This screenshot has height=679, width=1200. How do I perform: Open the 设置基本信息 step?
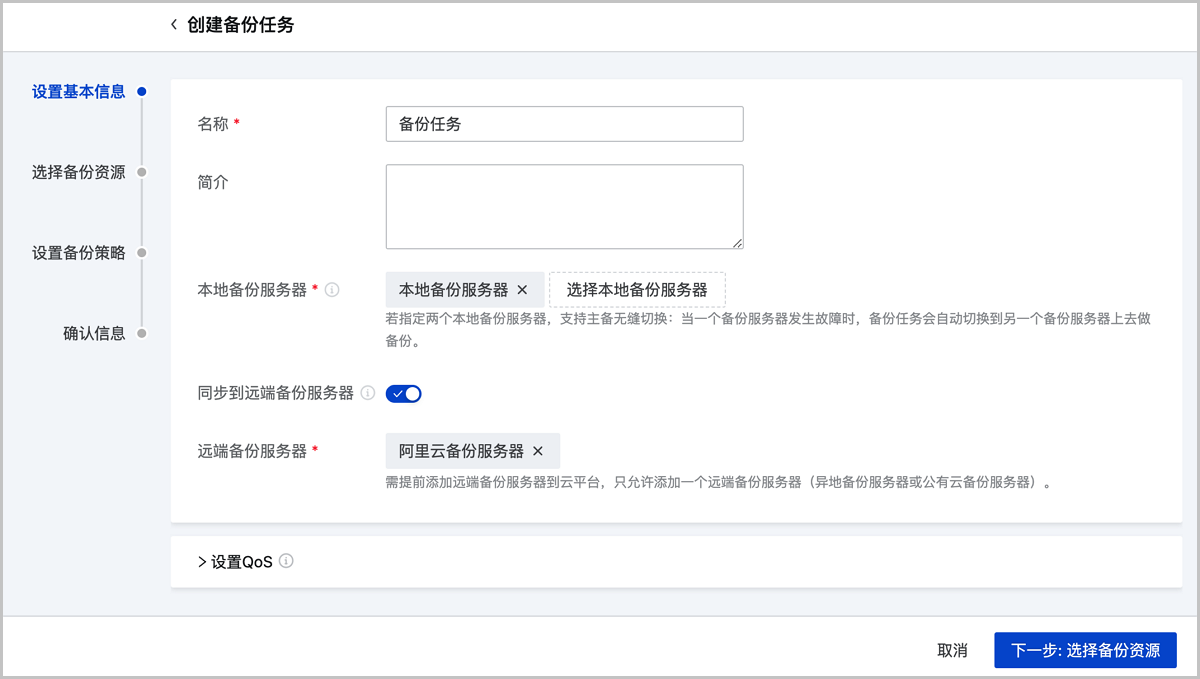pyautogui.click(x=79, y=92)
